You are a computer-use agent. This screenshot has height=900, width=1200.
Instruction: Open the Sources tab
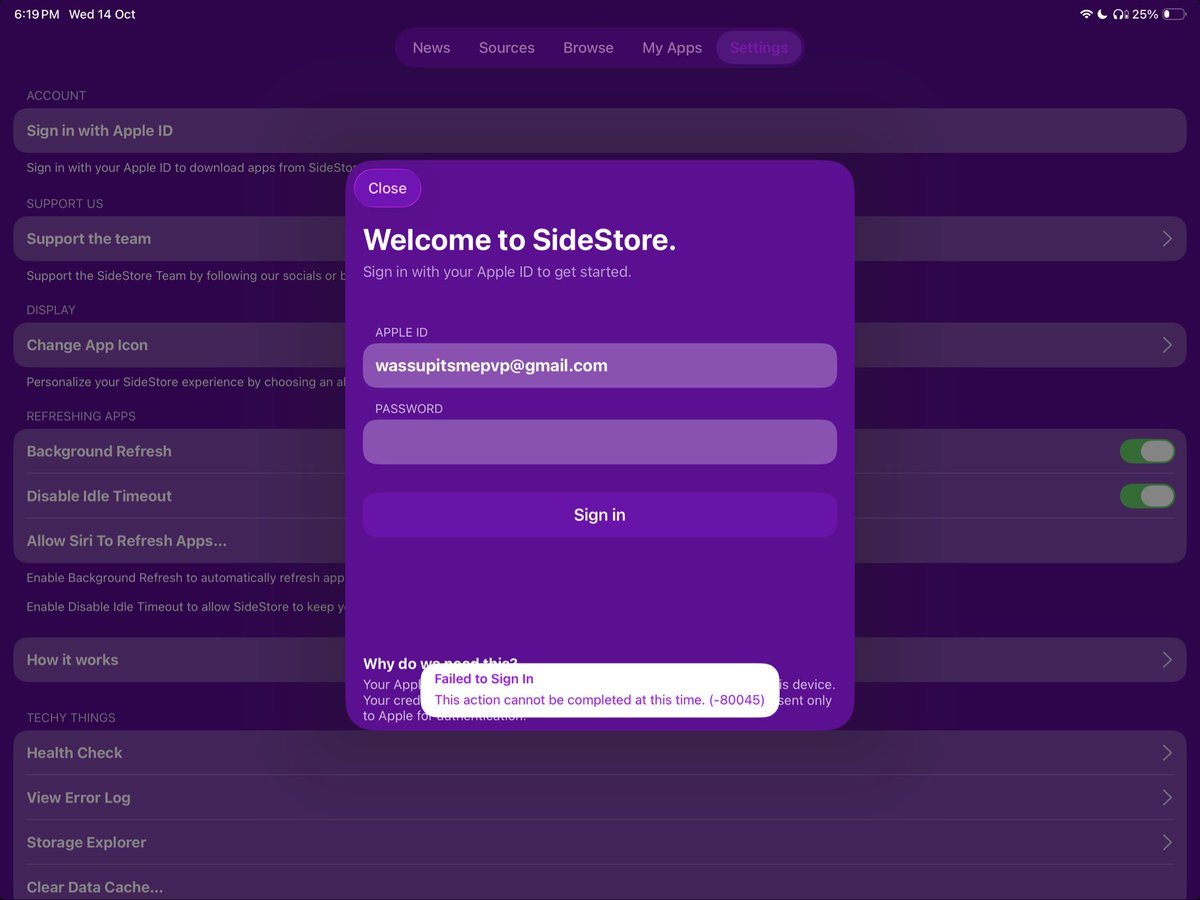(x=507, y=47)
